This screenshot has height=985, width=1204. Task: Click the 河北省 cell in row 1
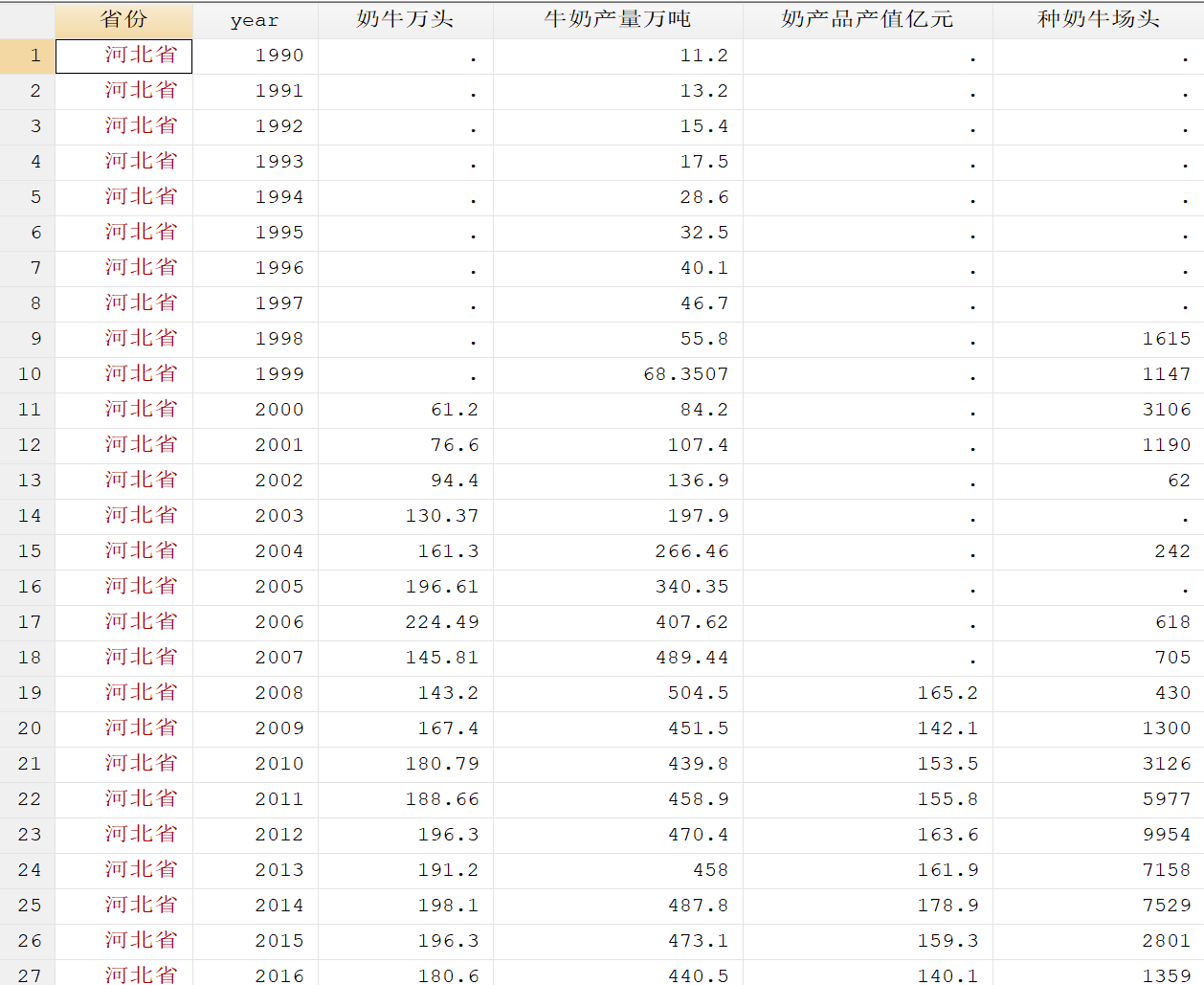pos(124,56)
